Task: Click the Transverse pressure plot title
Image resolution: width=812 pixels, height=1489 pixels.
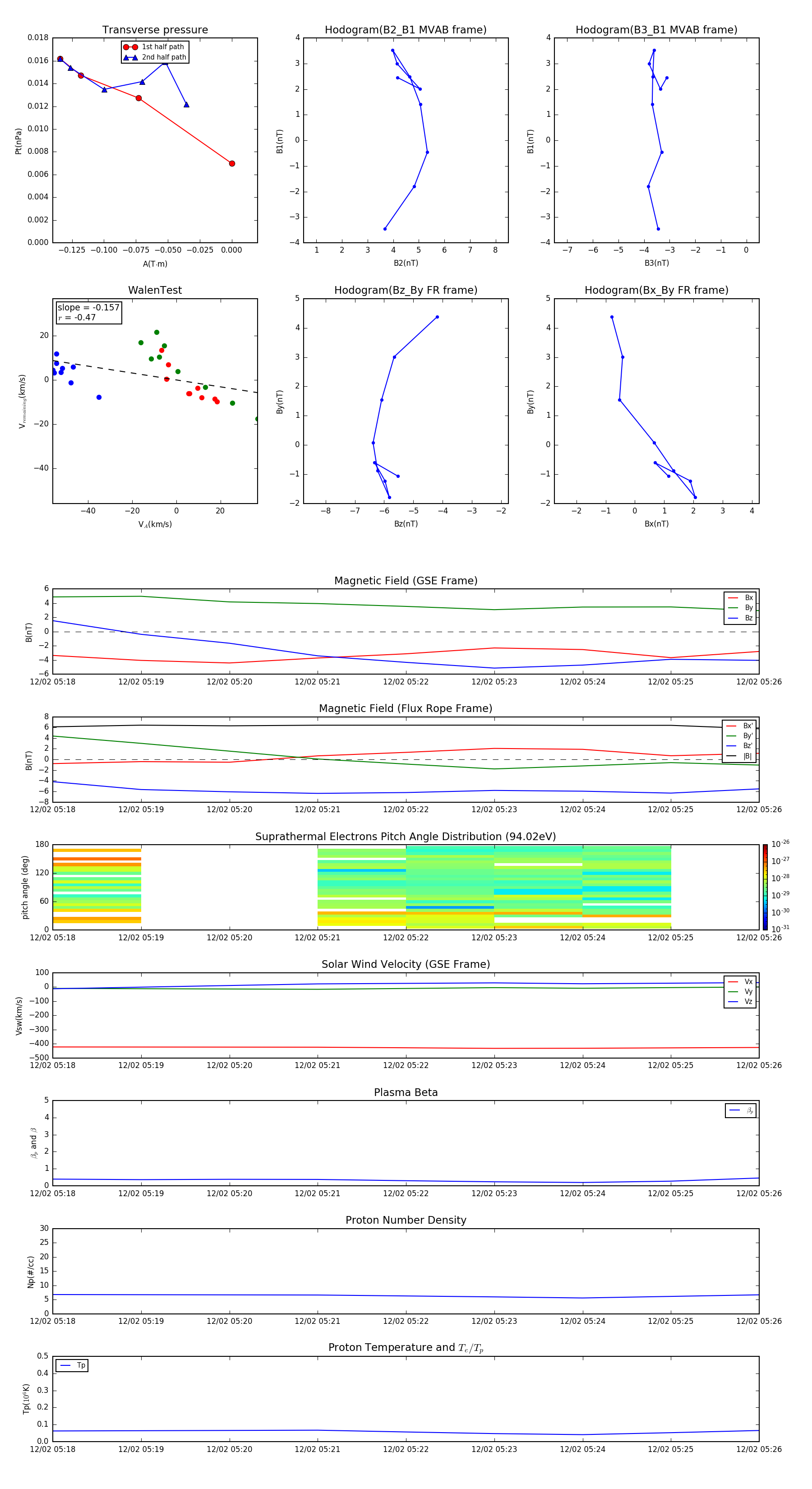Action: tap(155, 30)
